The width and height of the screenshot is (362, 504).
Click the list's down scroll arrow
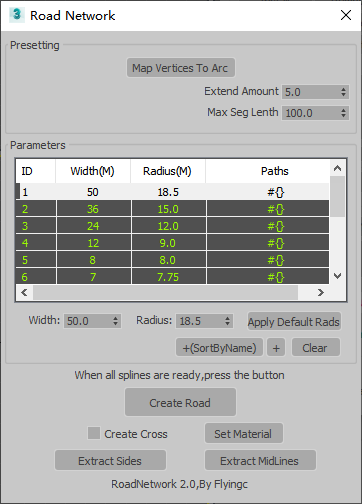[337, 276]
